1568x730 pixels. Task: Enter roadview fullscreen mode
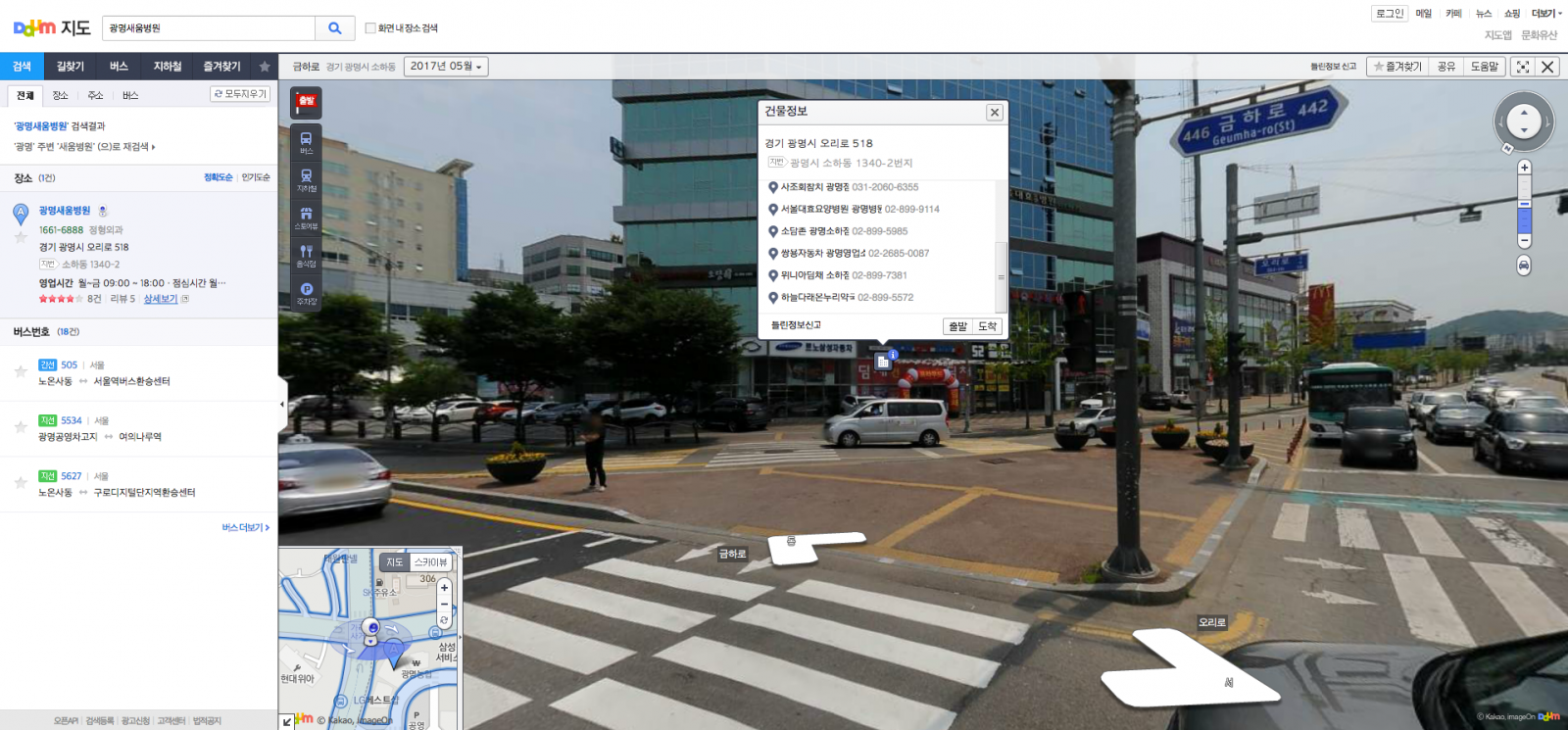click(1522, 67)
